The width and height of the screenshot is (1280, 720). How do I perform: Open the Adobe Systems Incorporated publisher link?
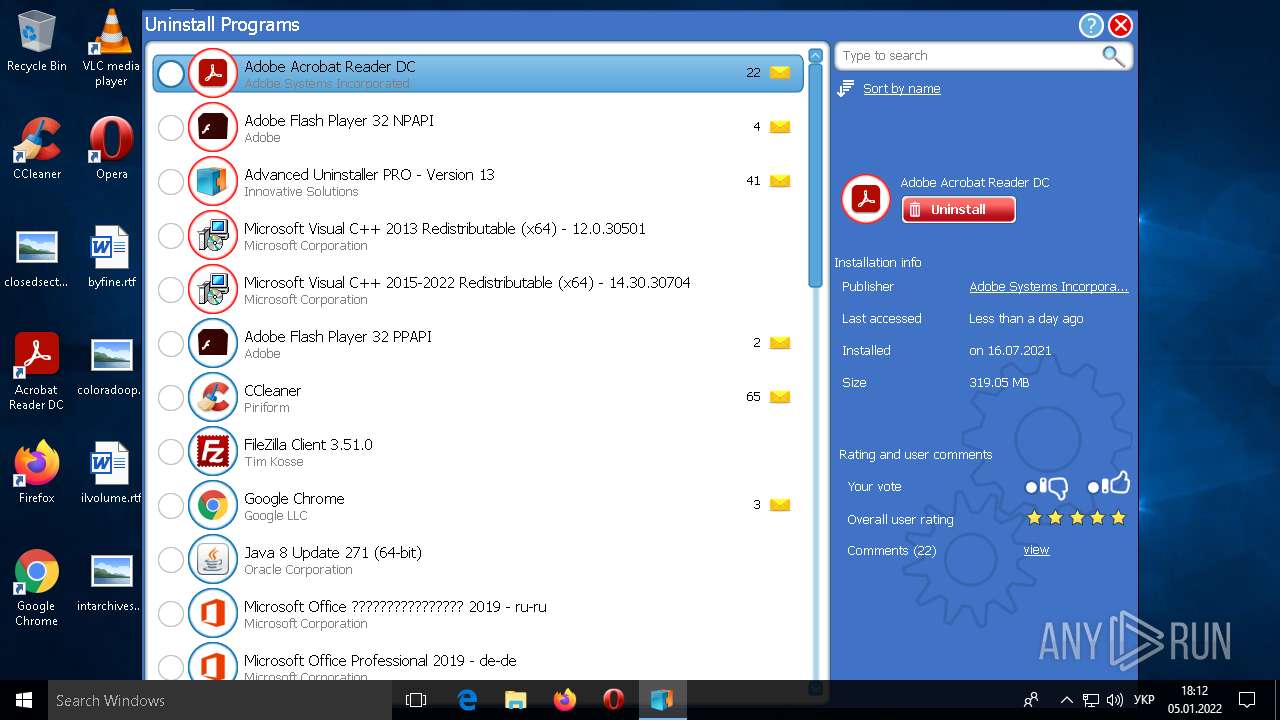click(1048, 287)
